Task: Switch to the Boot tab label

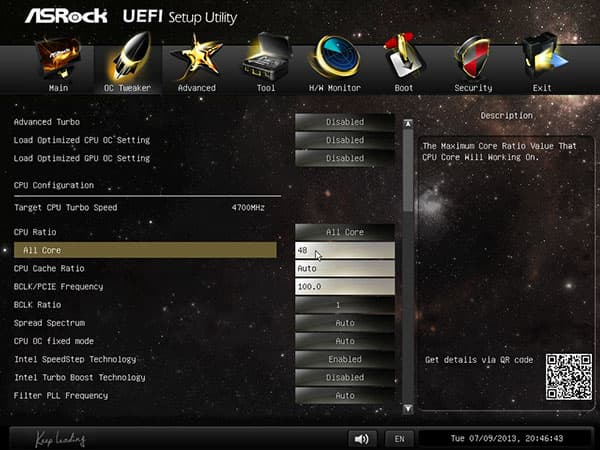Action: click(x=404, y=88)
